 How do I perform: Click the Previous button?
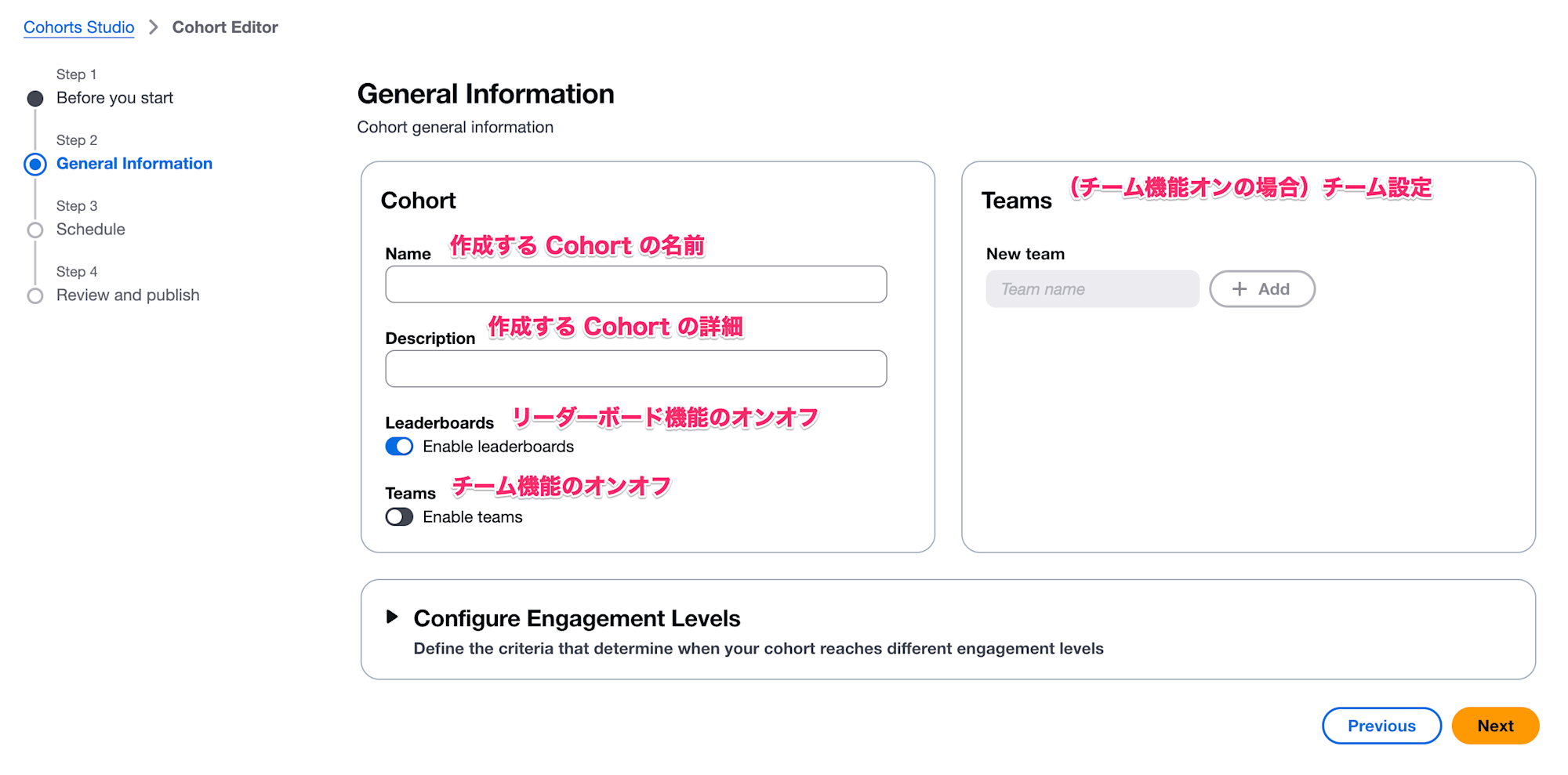tap(1381, 726)
